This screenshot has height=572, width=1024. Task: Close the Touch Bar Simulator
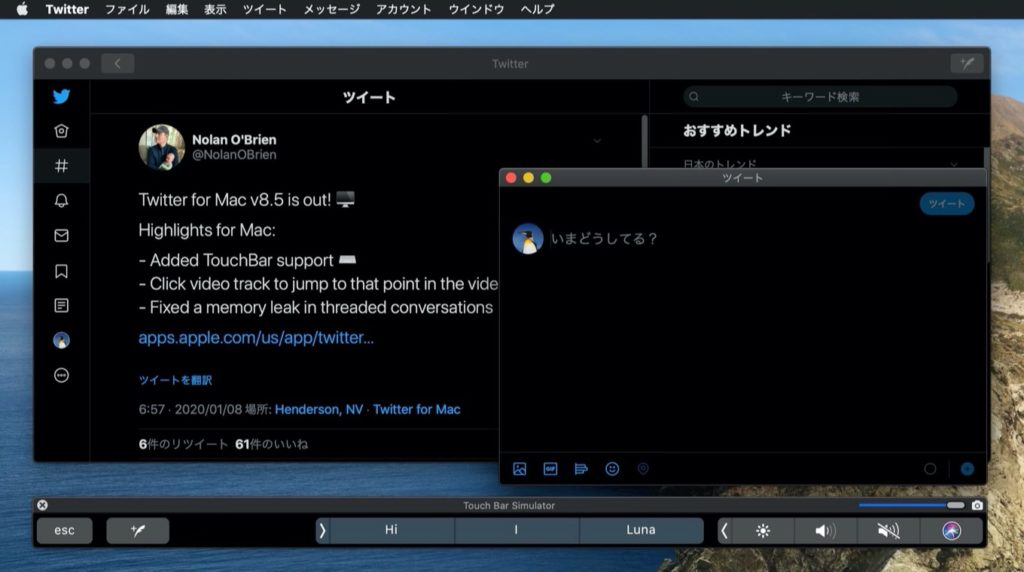click(x=42, y=505)
